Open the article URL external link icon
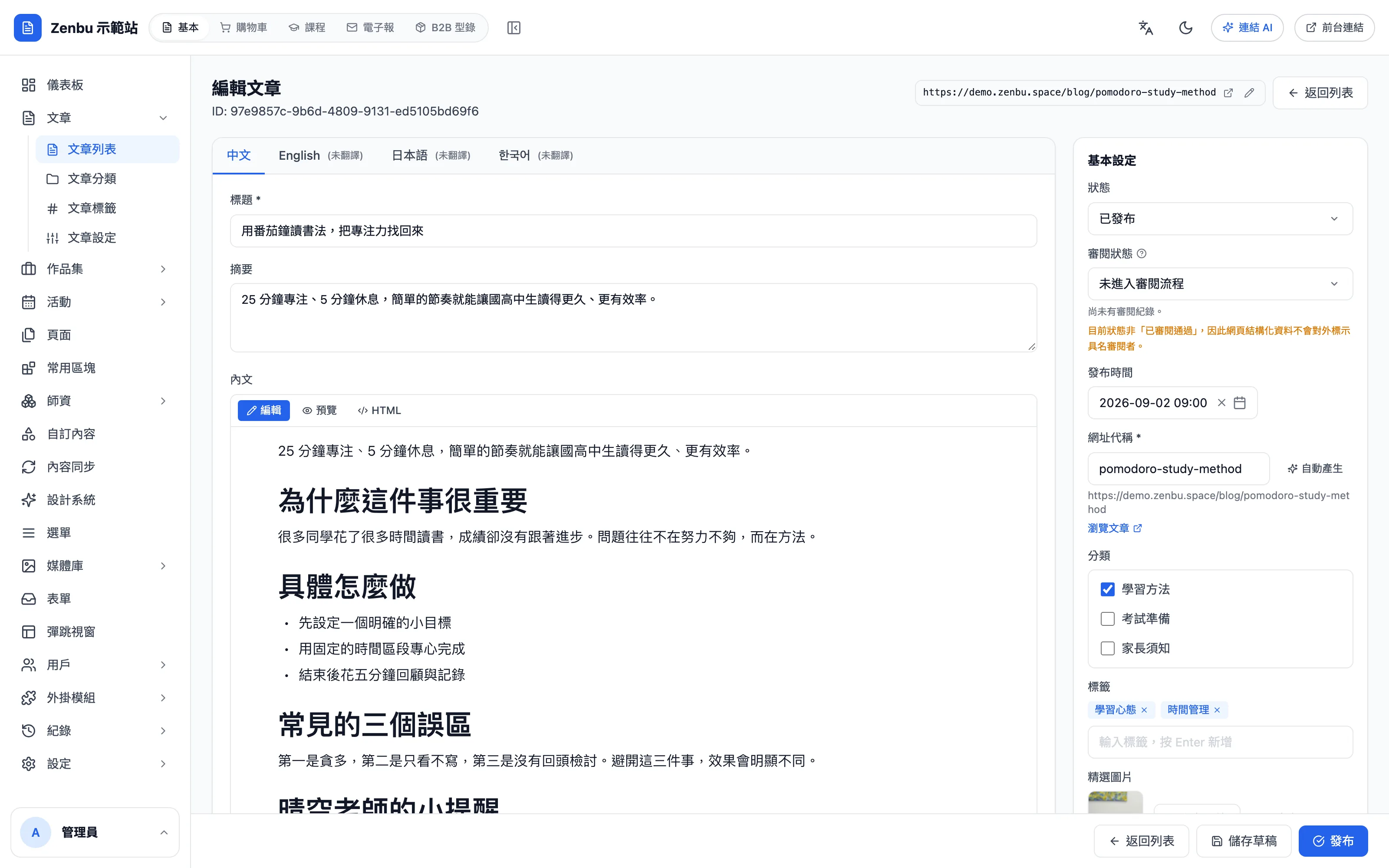 pyautogui.click(x=1228, y=92)
